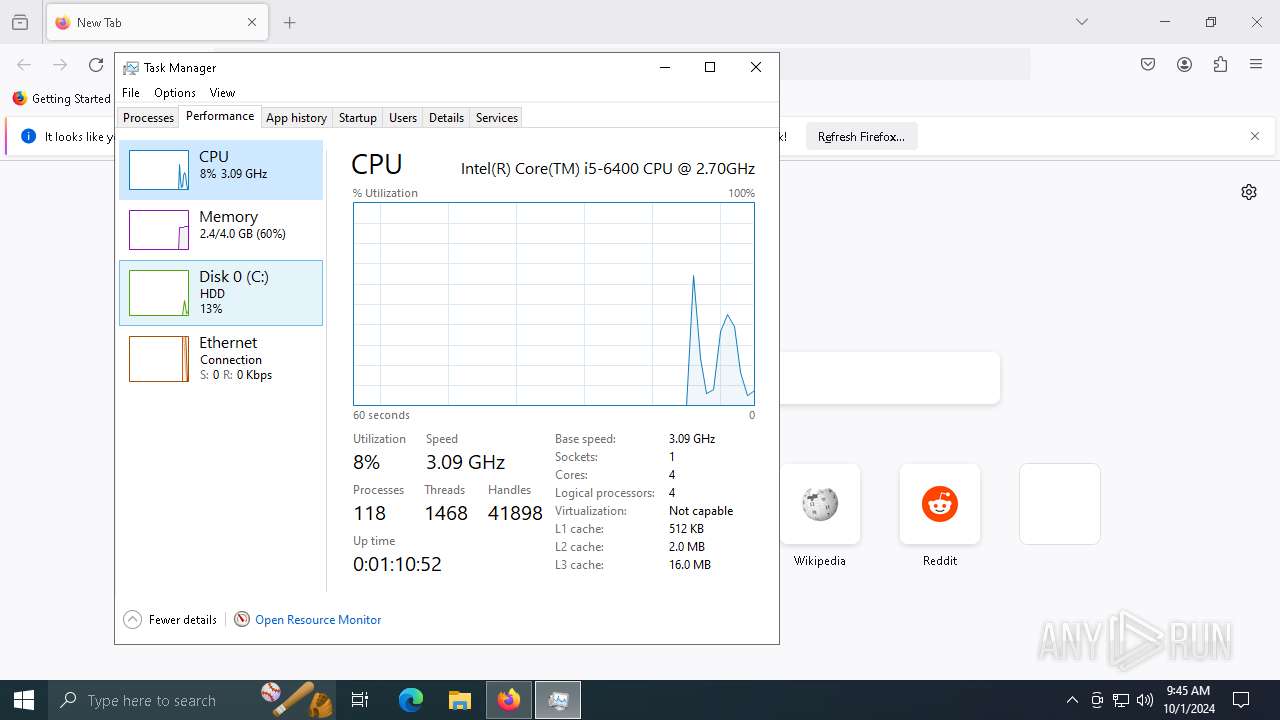Open Resource Monitor link
The width and height of the screenshot is (1280, 720).
tap(318, 620)
